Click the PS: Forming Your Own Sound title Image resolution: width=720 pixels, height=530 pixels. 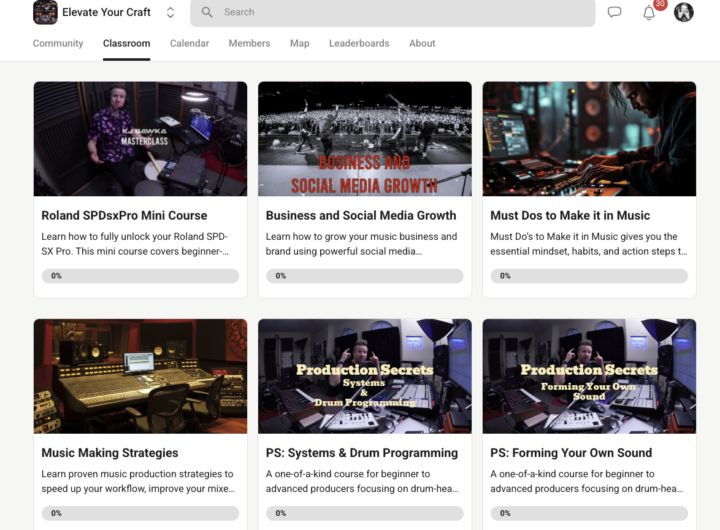click(x=571, y=453)
